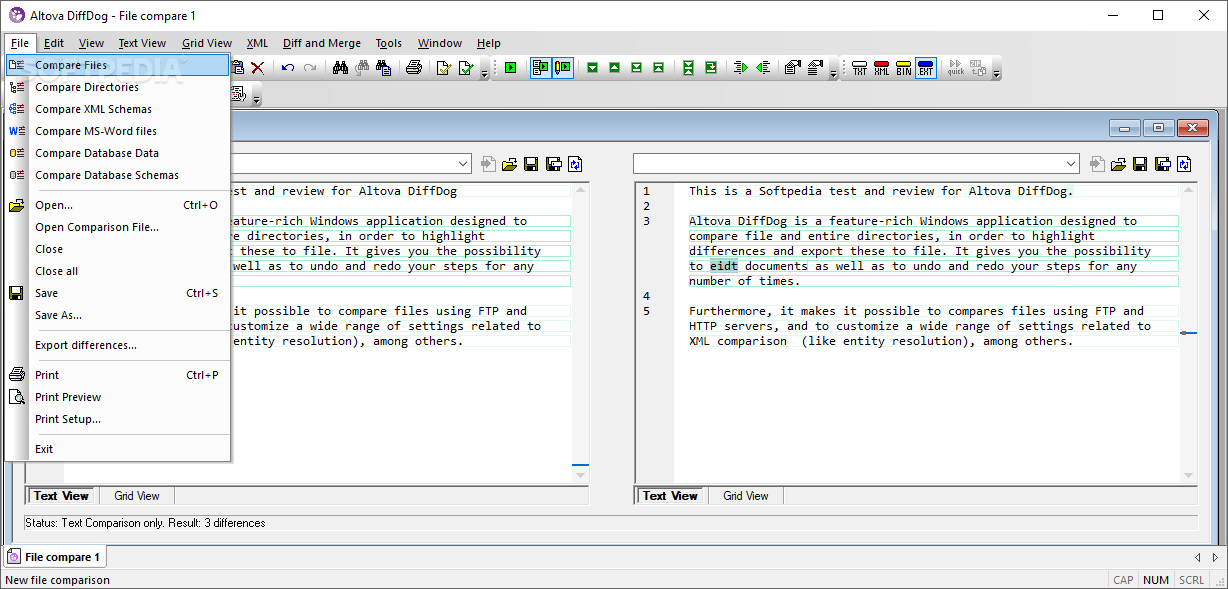This screenshot has width=1228, height=589.
Task: Click Open file icon in left pane
Action: coord(509,164)
